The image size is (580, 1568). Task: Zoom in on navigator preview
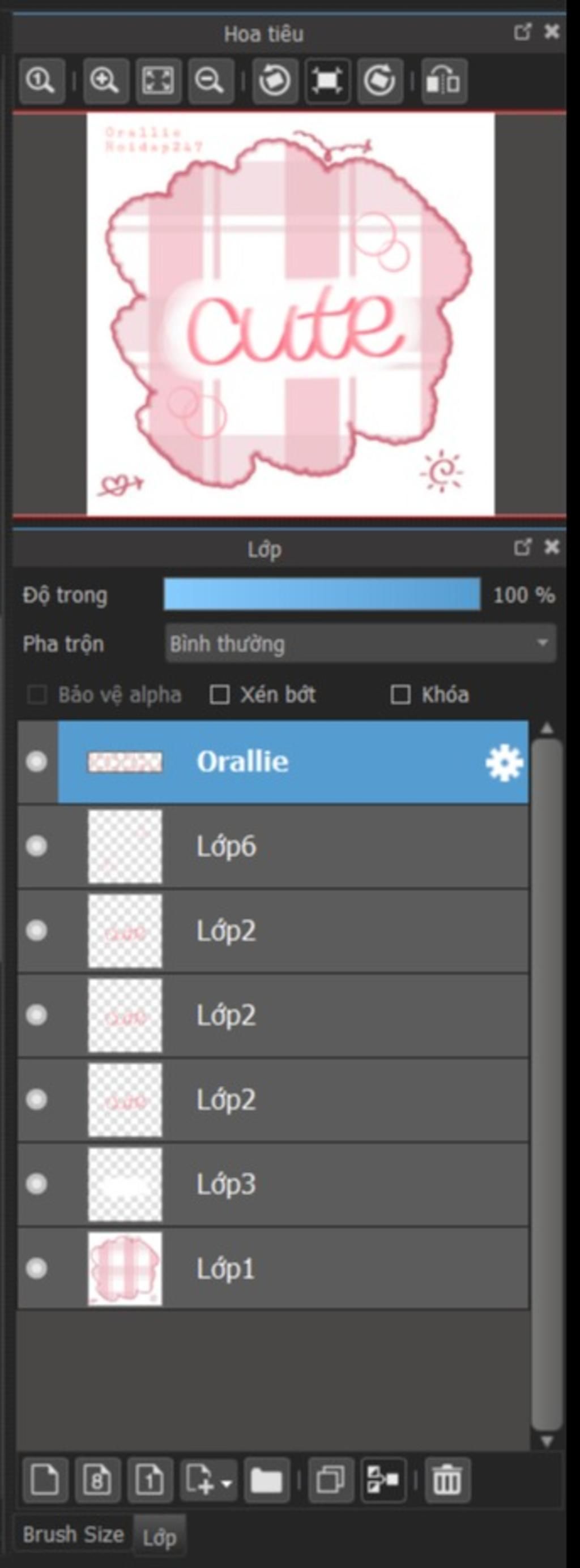pyautogui.click(x=105, y=81)
